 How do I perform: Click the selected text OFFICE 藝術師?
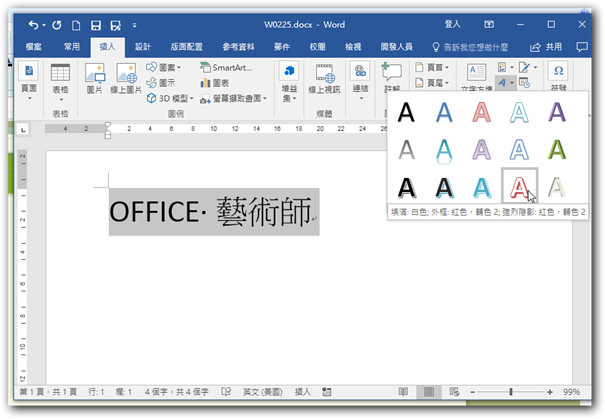click(x=214, y=211)
